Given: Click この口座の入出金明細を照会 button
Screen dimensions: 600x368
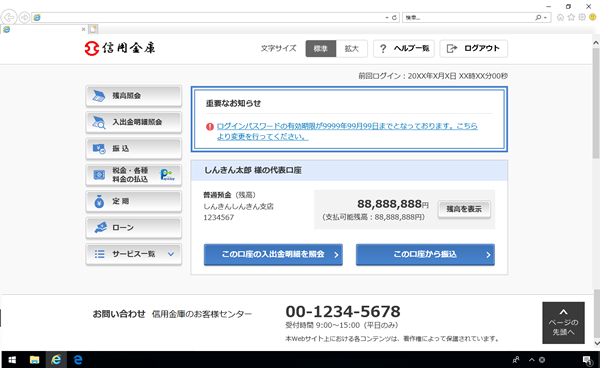Looking at the screenshot, I should (273, 254).
